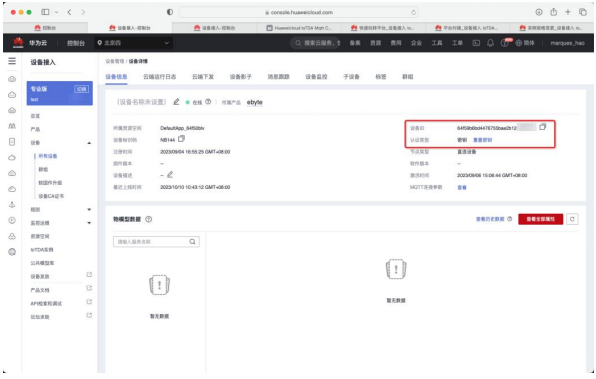Open external link icon beside API检索和调试
The width and height of the screenshot is (596, 379).
(89, 302)
